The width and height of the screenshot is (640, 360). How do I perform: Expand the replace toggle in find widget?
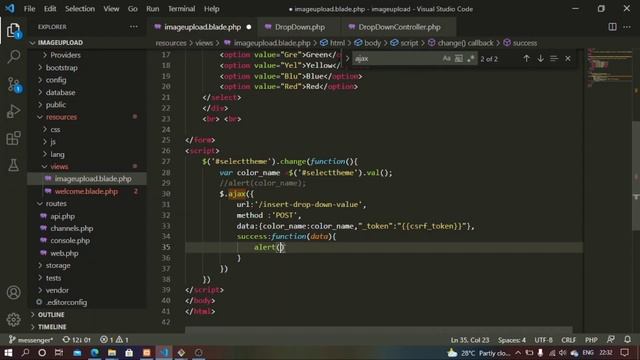pos(347,58)
